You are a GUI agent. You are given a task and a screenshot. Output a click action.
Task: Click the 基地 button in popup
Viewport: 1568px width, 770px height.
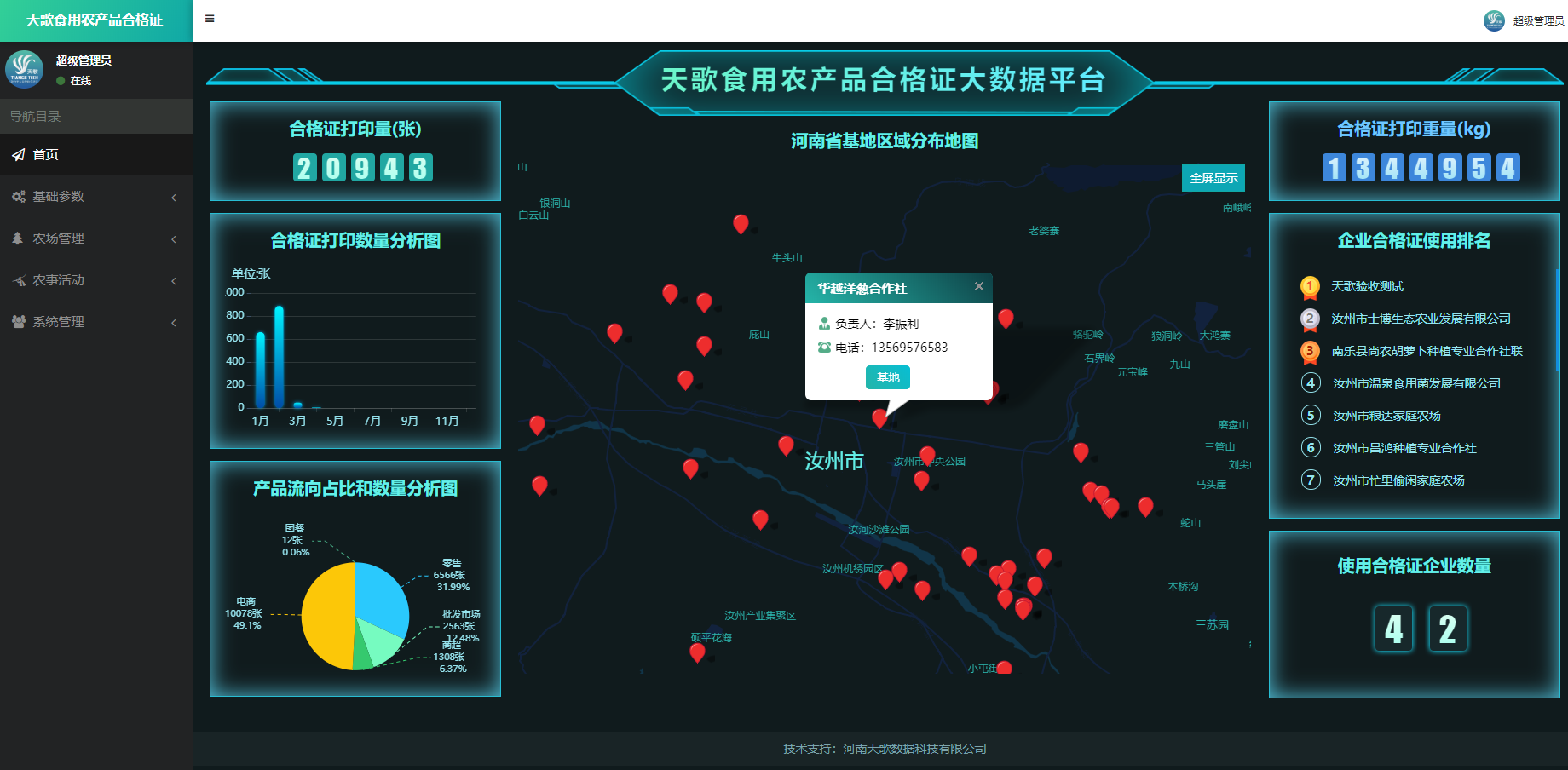[x=887, y=377]
